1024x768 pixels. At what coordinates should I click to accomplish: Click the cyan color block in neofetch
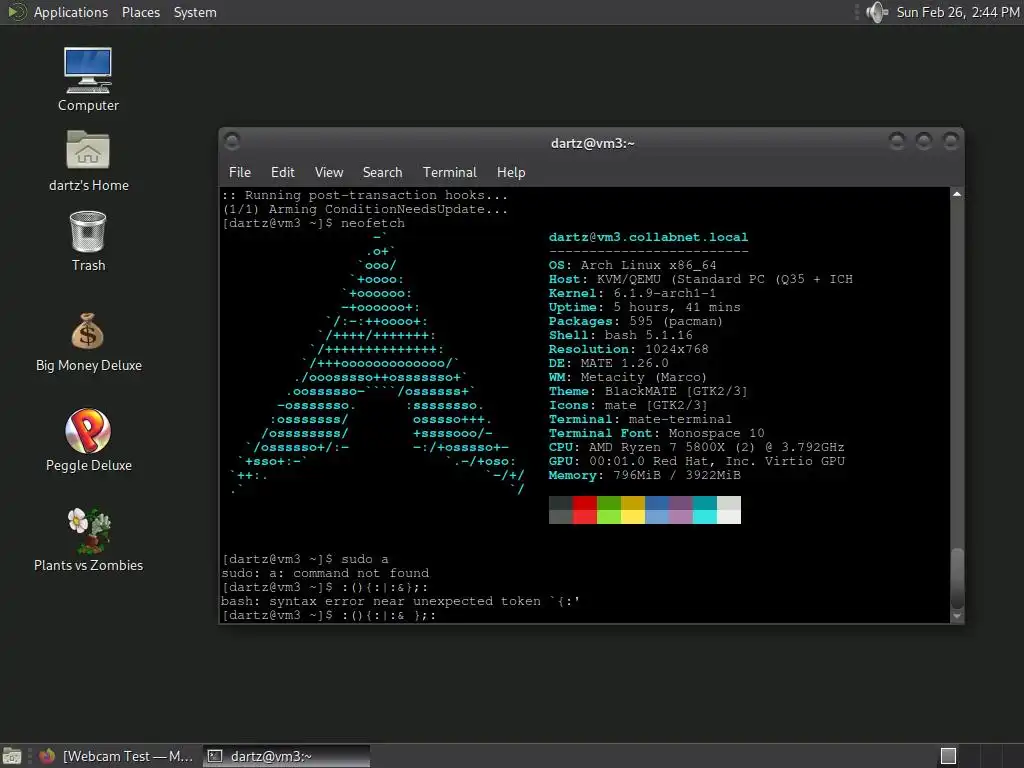pyautogui.click(x=705, y=509)
